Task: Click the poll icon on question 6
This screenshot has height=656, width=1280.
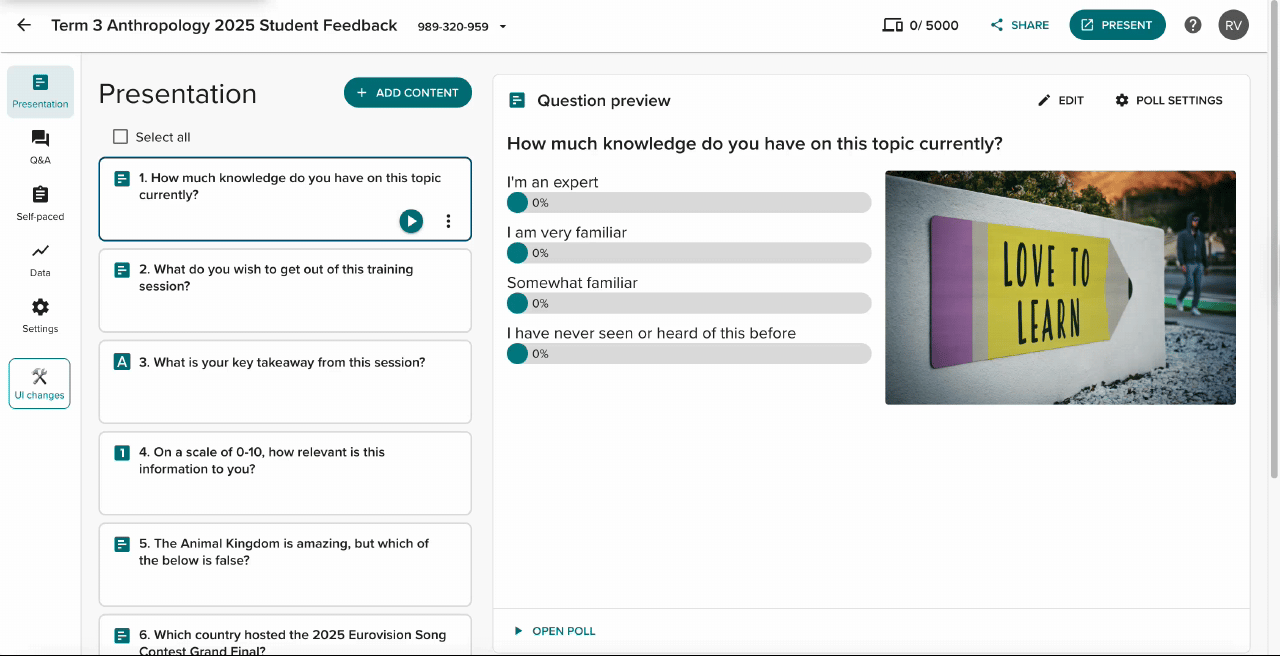Action: 122,636
